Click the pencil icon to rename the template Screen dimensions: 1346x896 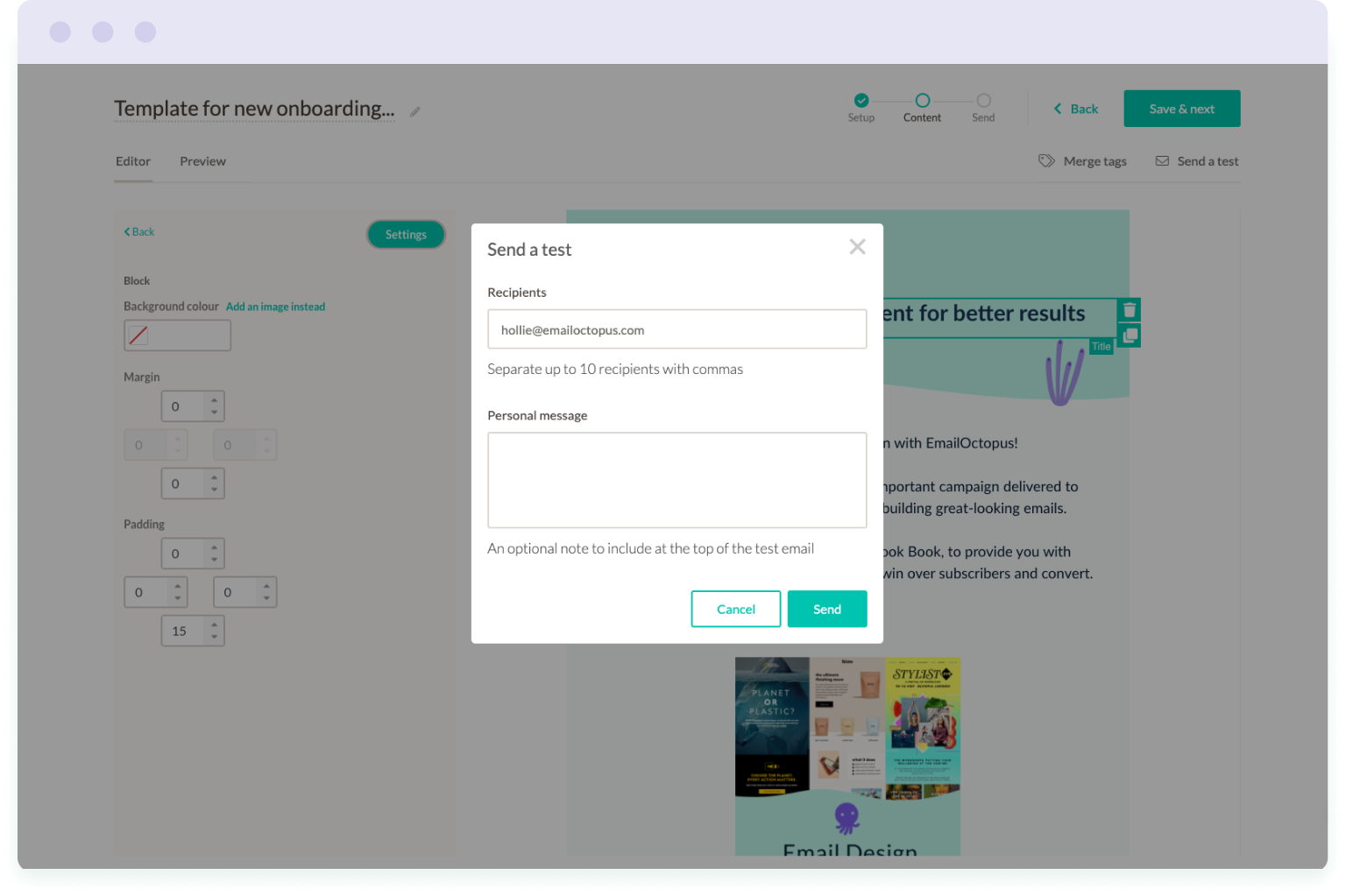pyautogui.click(x=414, y=112)
